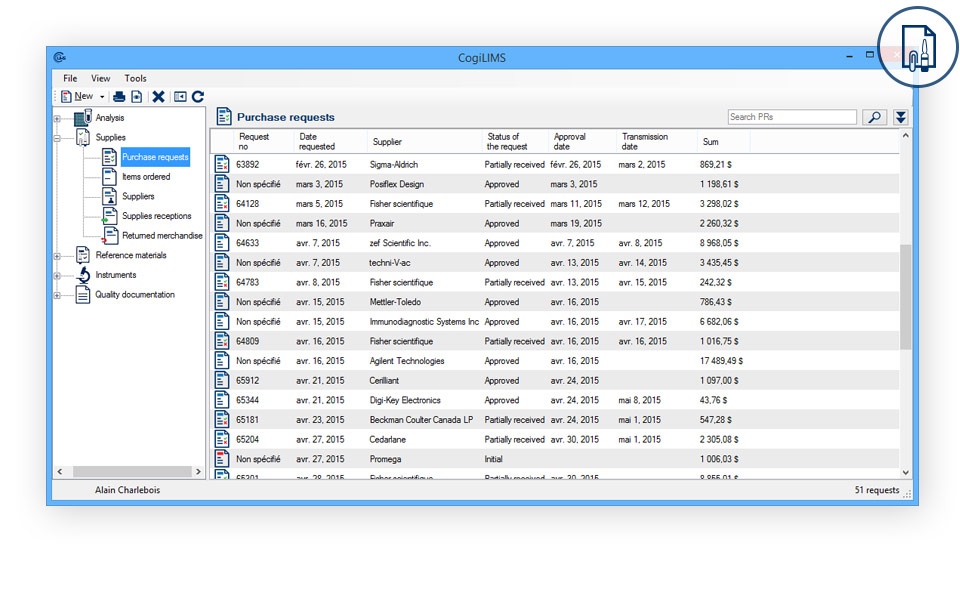Click the document icon of request 63892

pyautogui.click(x=223, y=164)
